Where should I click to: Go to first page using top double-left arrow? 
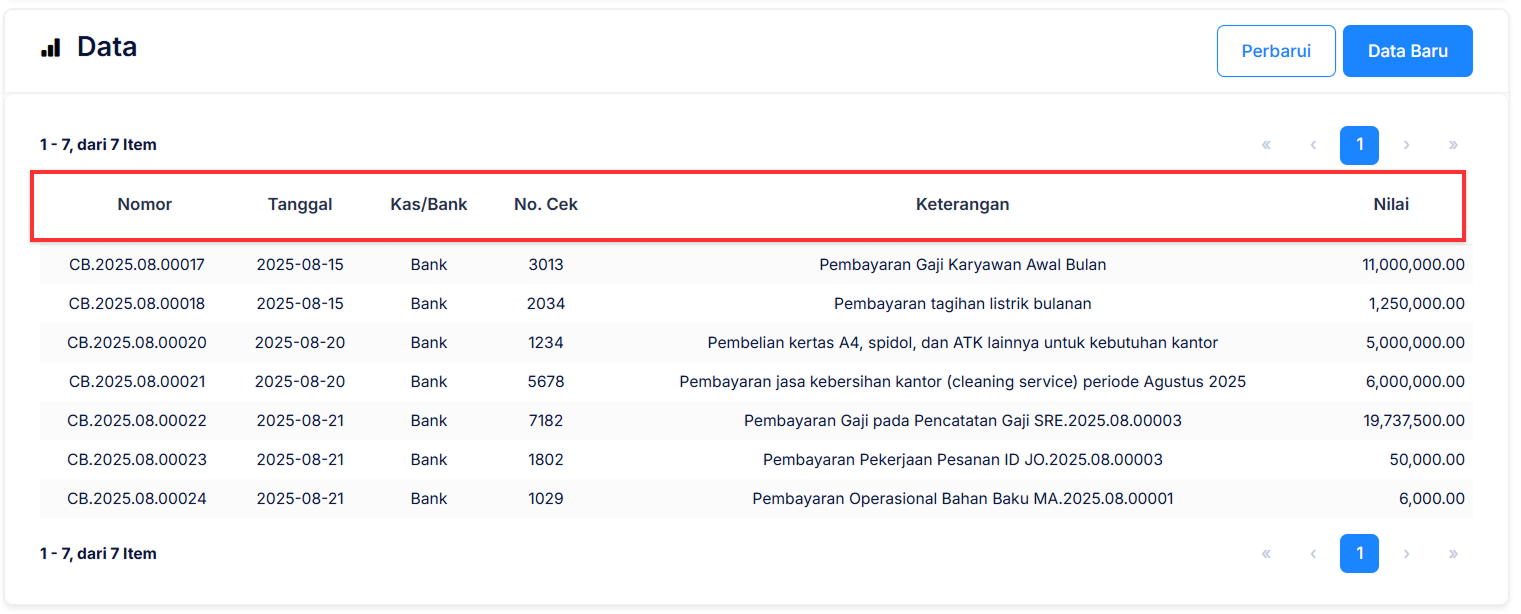[1265, 145]
